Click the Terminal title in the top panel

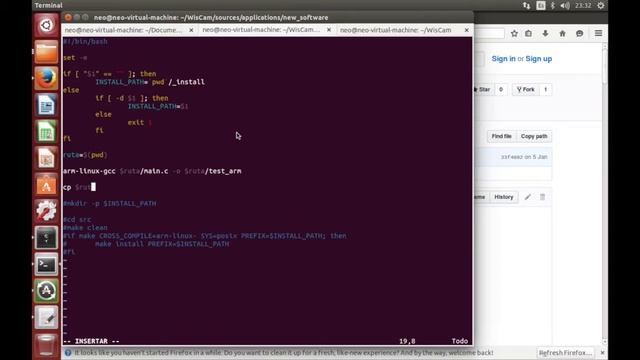(x=49, y=5)
